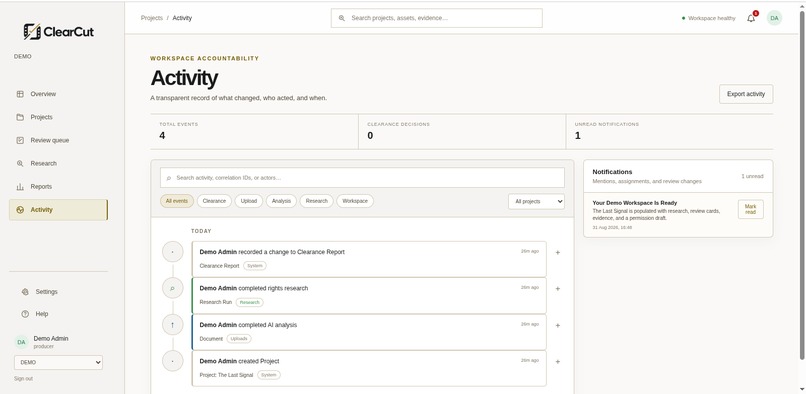
Task: Focus the global search field
Action: tap(436, 18)
